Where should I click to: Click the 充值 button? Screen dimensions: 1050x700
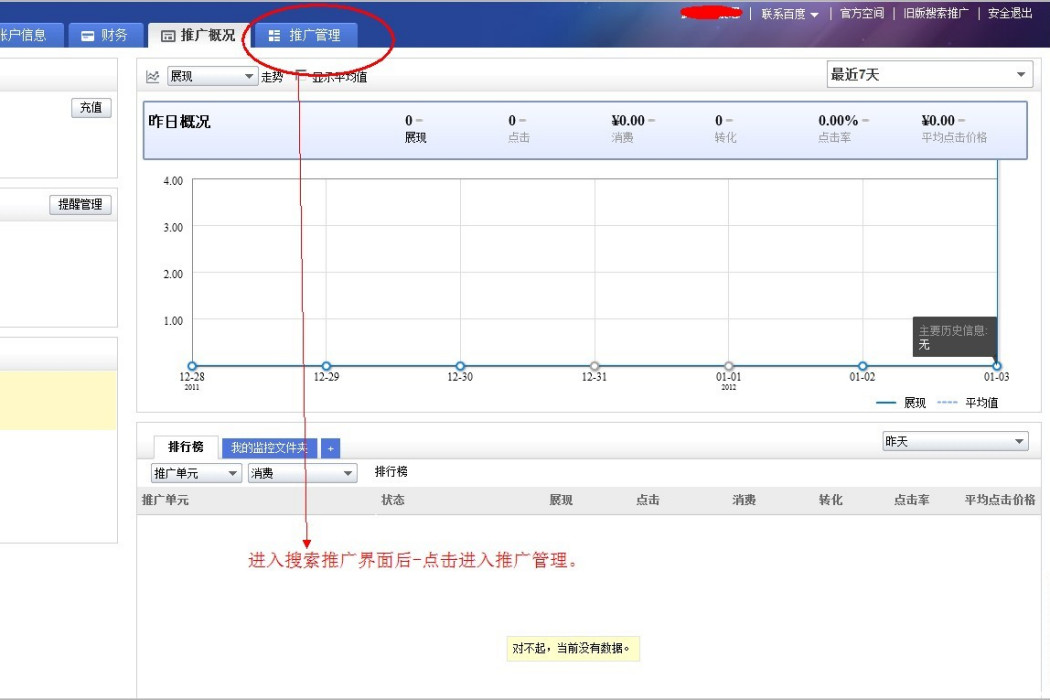(91, 107)
